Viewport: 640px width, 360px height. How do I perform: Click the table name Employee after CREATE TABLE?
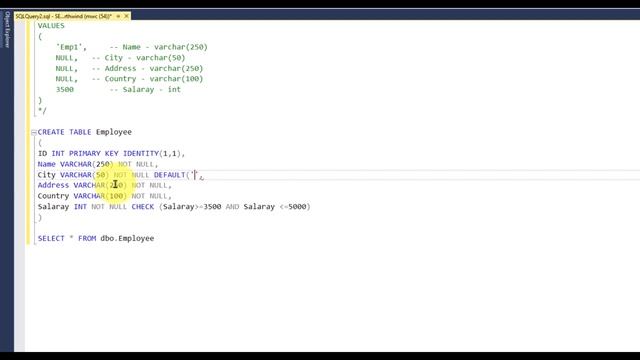(114, 132)
